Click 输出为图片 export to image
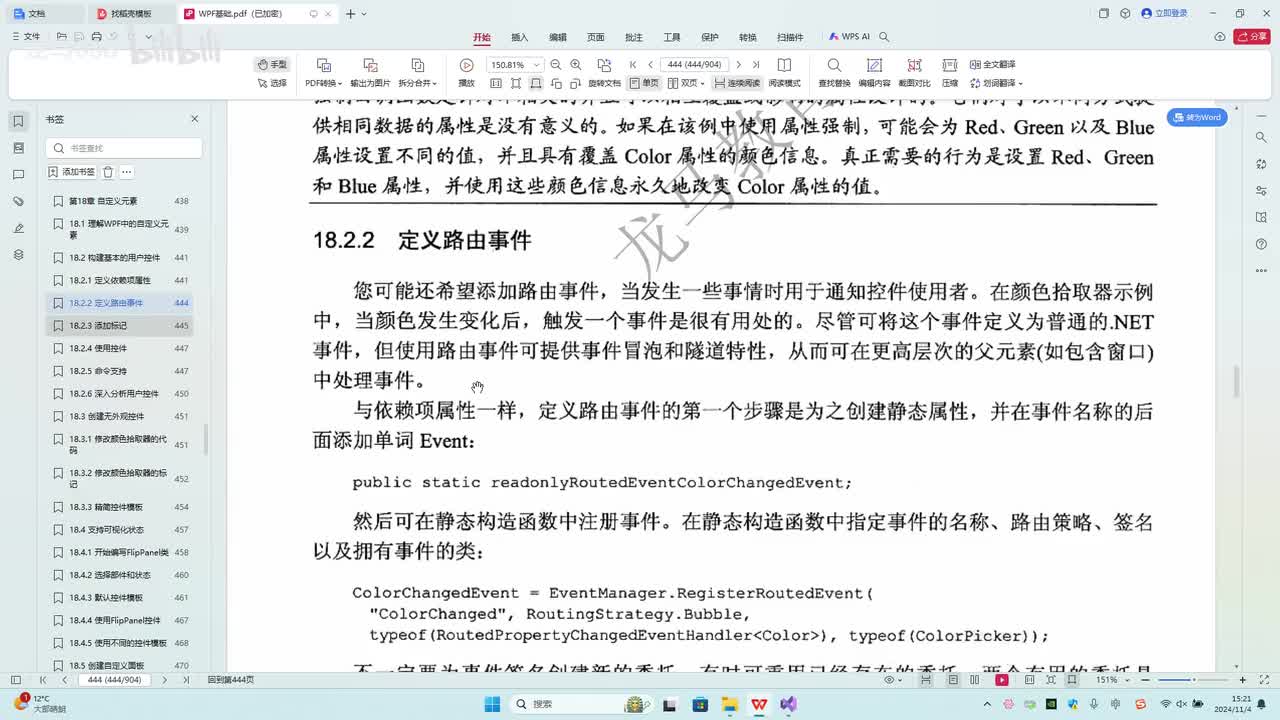 370,73
